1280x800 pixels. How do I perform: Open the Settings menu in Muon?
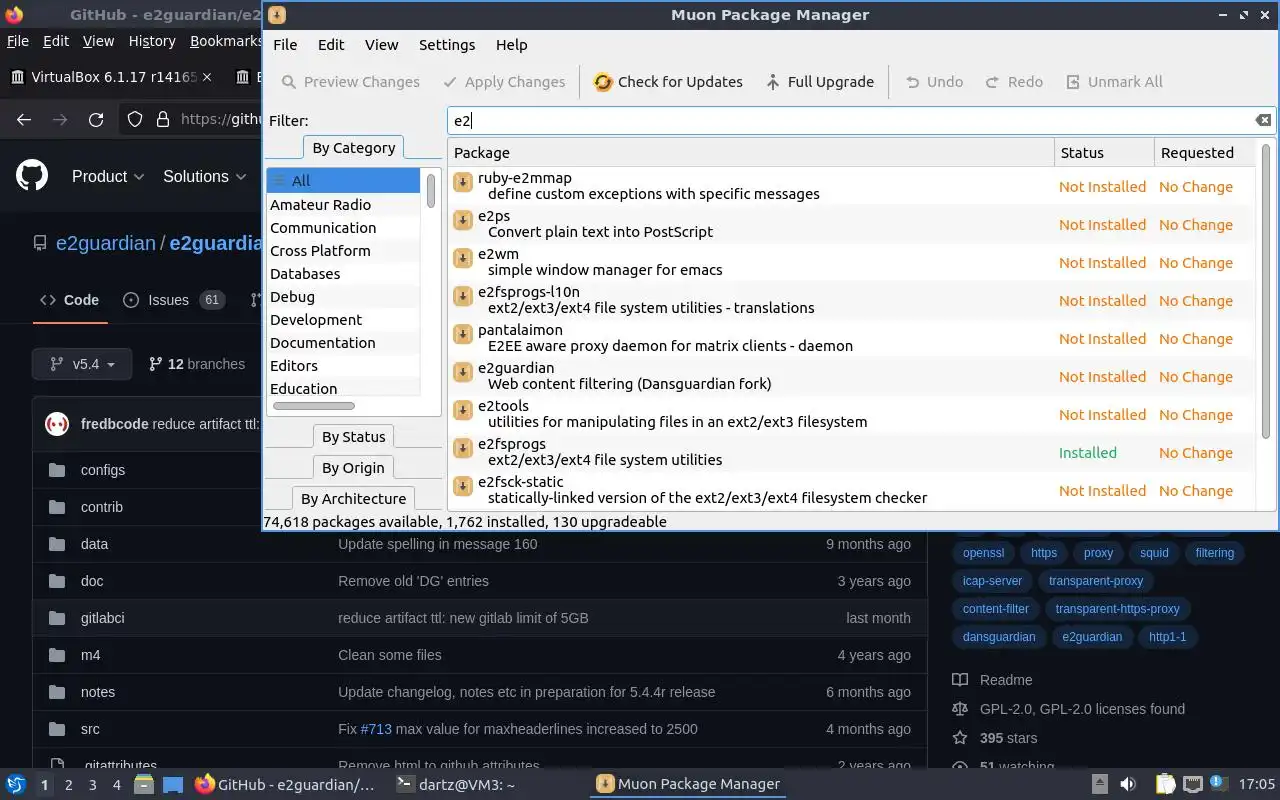coord(447,45)
